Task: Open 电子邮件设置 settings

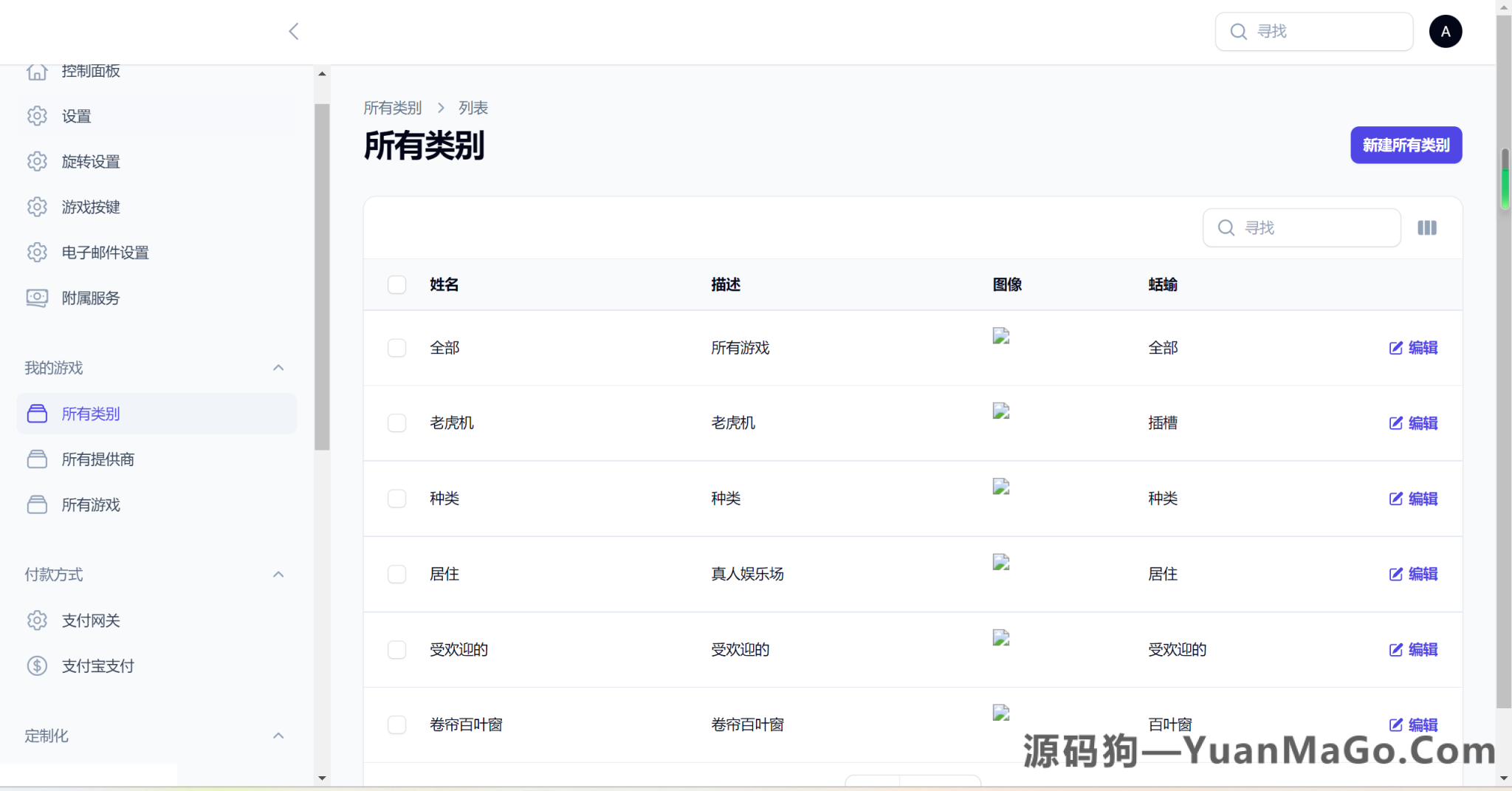Action: coord(37,252)
